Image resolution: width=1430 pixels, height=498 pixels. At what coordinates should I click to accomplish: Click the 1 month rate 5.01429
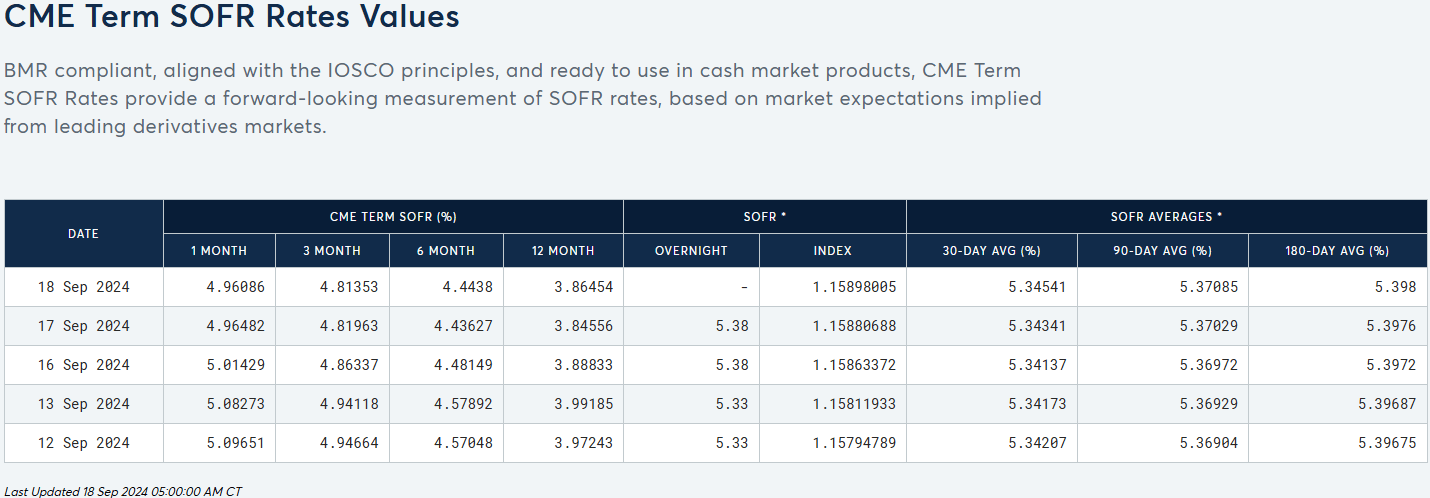[x=235, y=365]
